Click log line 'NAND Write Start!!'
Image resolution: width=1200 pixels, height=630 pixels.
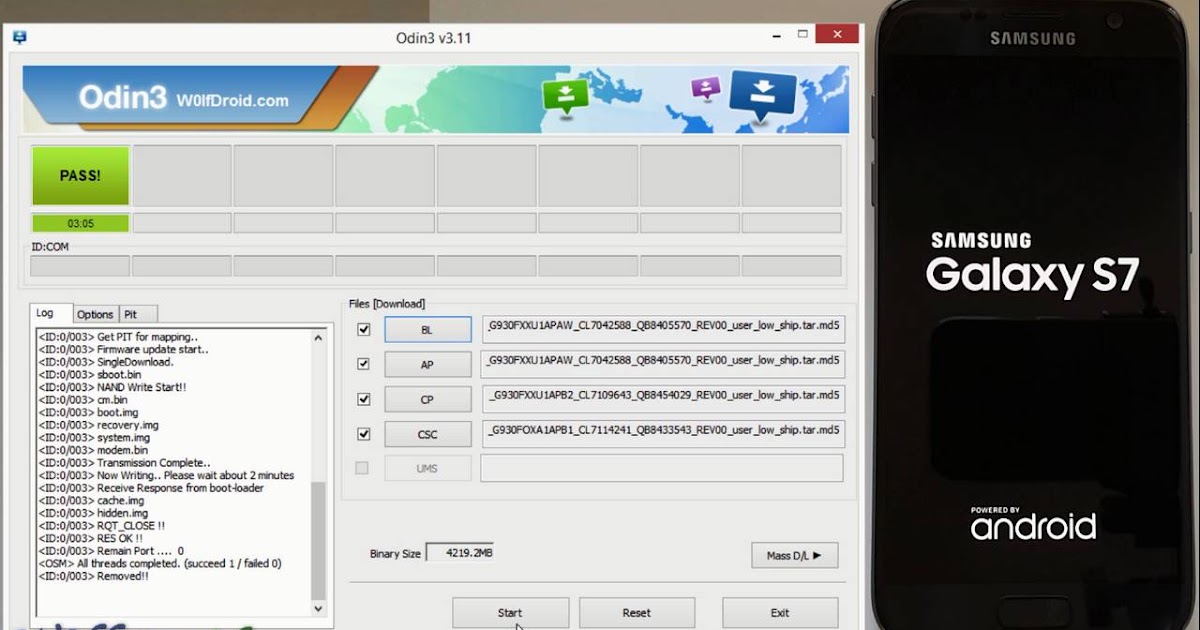pyautogui.click(x=112, y=387)
